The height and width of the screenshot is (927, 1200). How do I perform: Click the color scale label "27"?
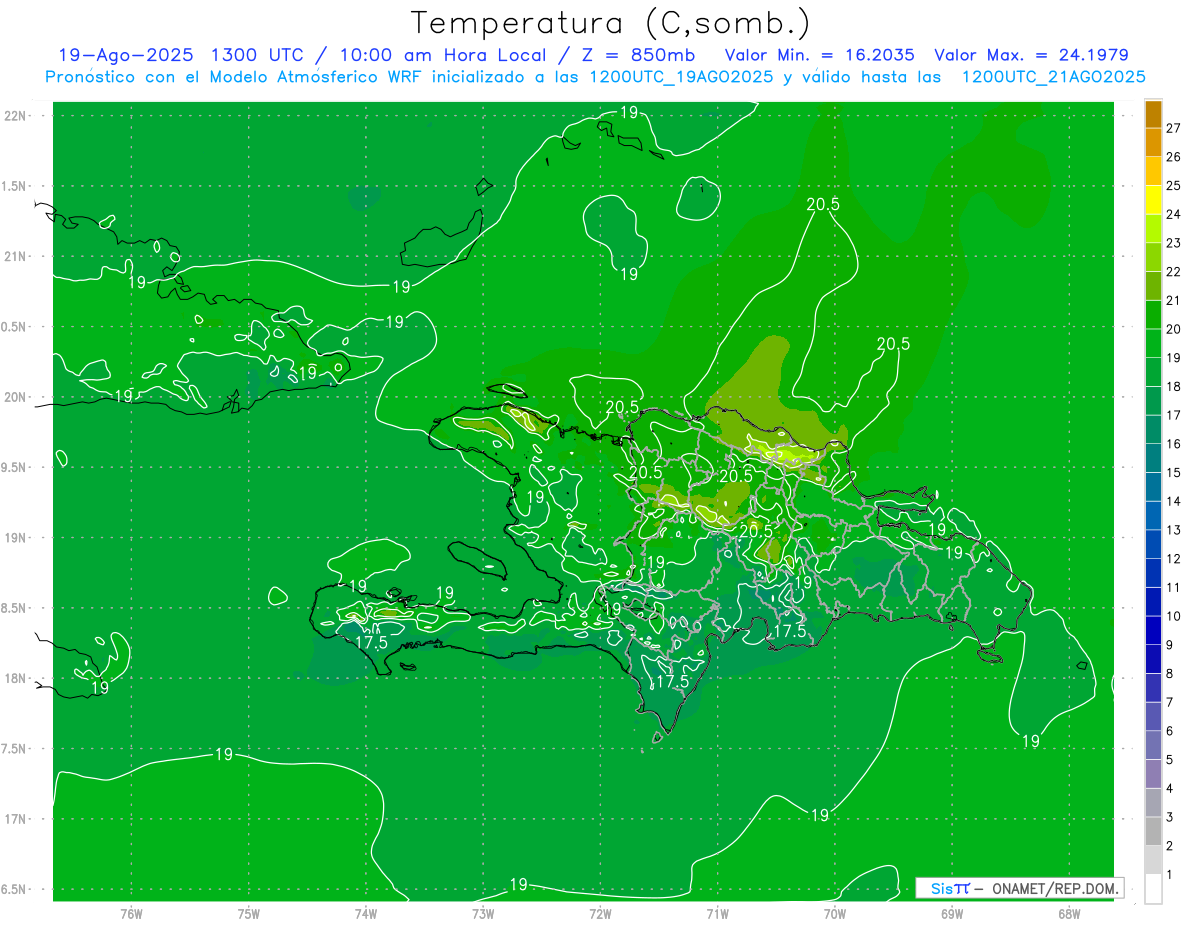click(1174, 128)
